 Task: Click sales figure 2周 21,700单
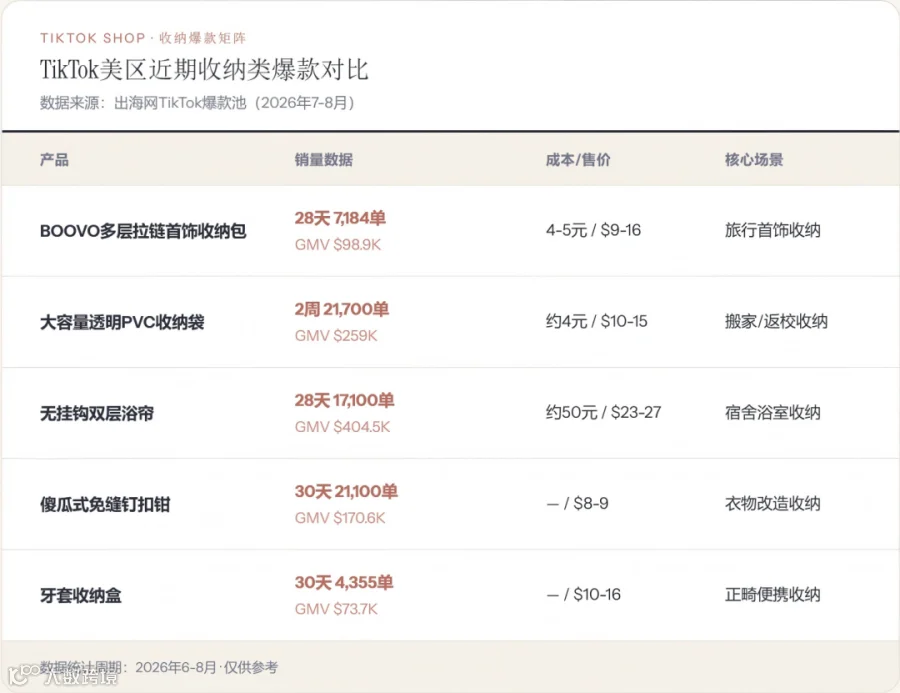342,309
